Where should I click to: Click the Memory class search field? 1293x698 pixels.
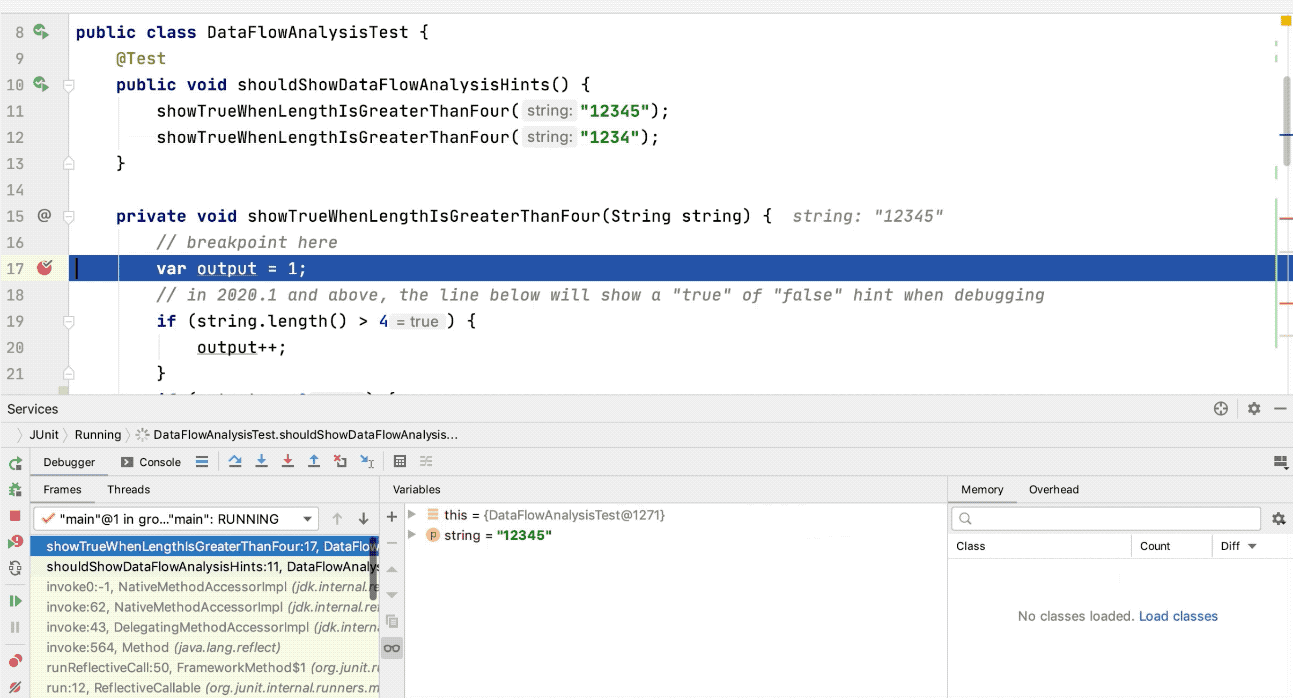pos(1106,518)
